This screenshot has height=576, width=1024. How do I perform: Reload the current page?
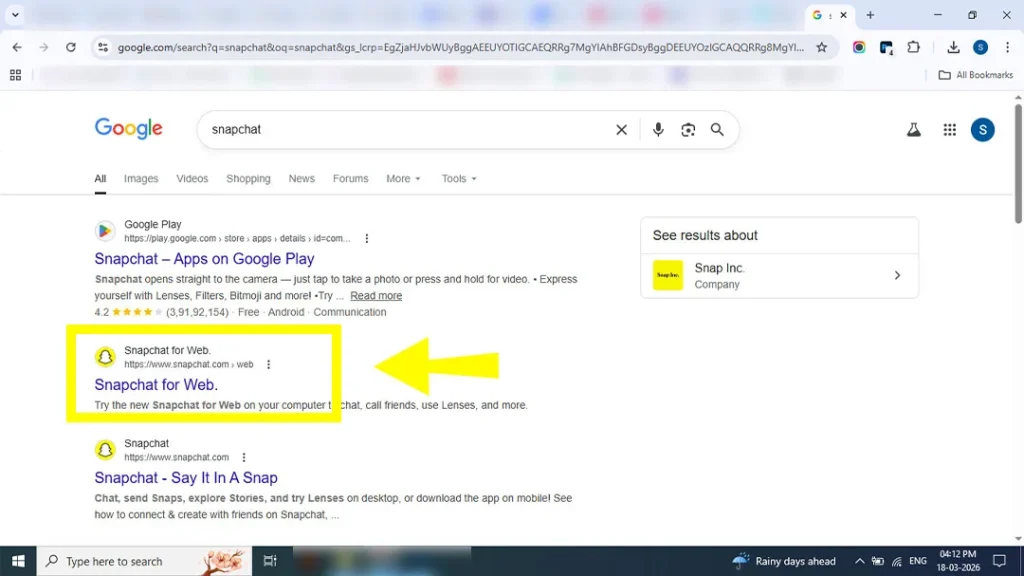point(71,47)
